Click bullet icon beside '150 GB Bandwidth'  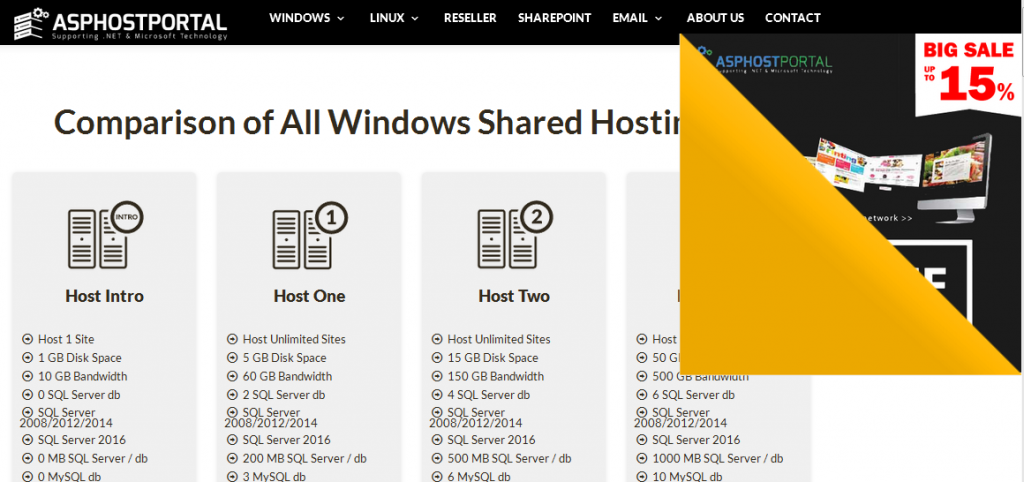point(437,376)
